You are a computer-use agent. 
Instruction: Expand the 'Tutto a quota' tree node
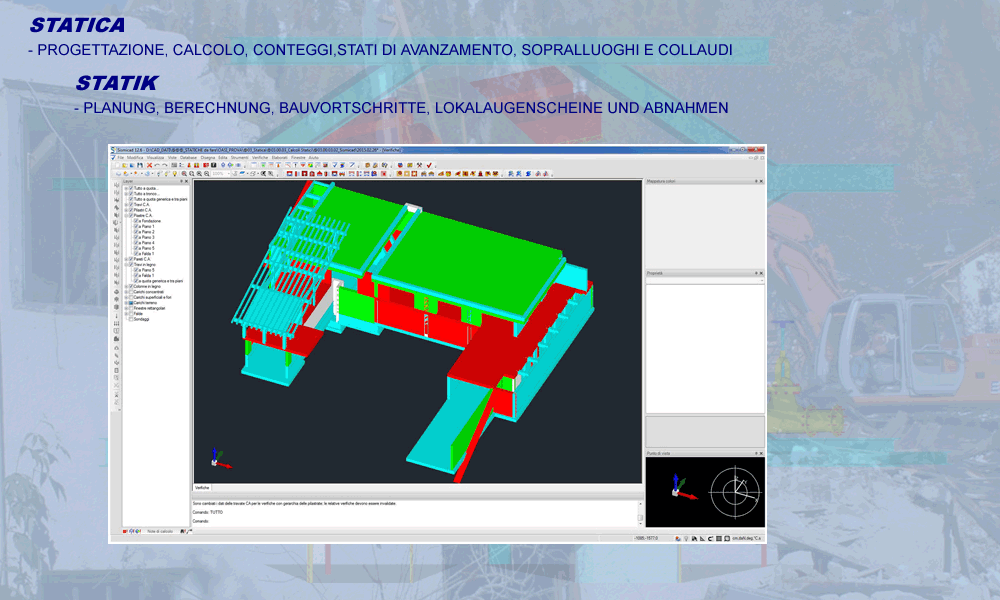point(126,188)
